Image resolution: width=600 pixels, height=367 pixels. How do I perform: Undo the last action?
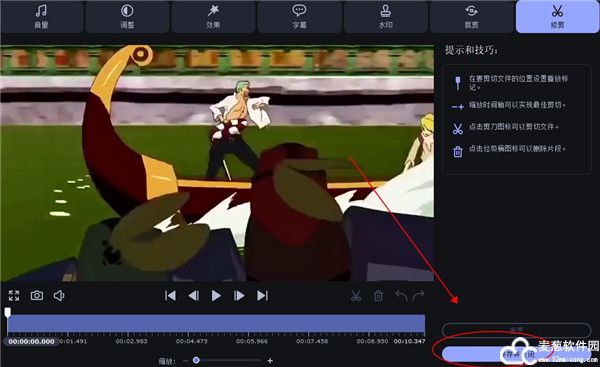pos(401,295)
